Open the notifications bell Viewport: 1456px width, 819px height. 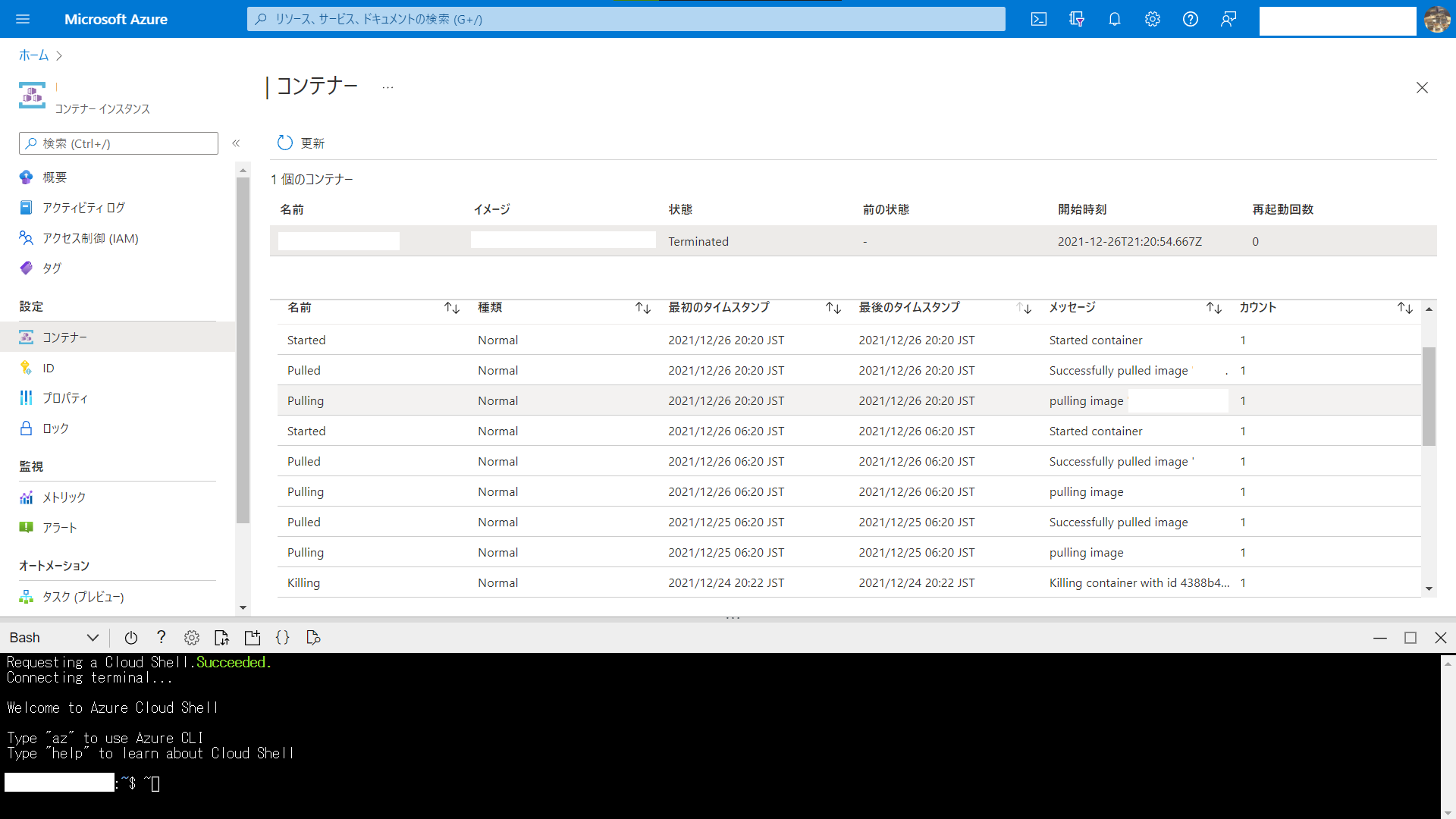[1115, 19]
